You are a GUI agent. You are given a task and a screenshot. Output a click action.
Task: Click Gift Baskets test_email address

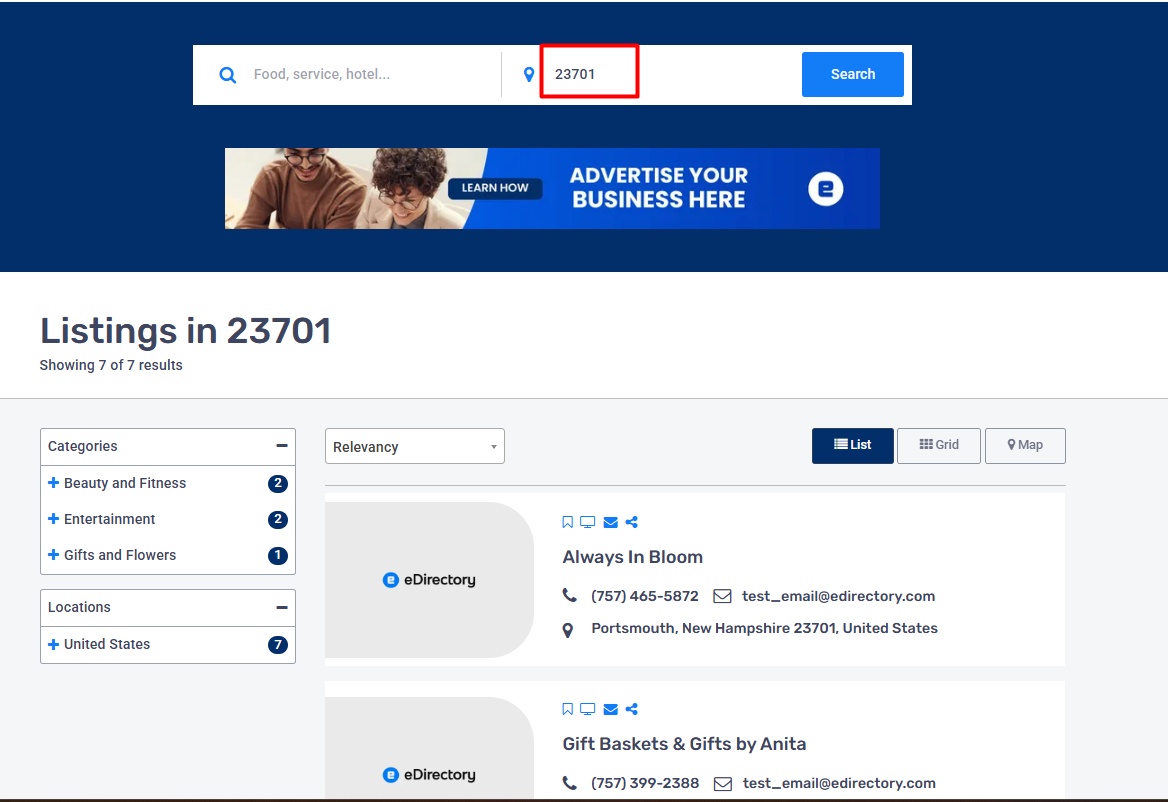(839, 783)
